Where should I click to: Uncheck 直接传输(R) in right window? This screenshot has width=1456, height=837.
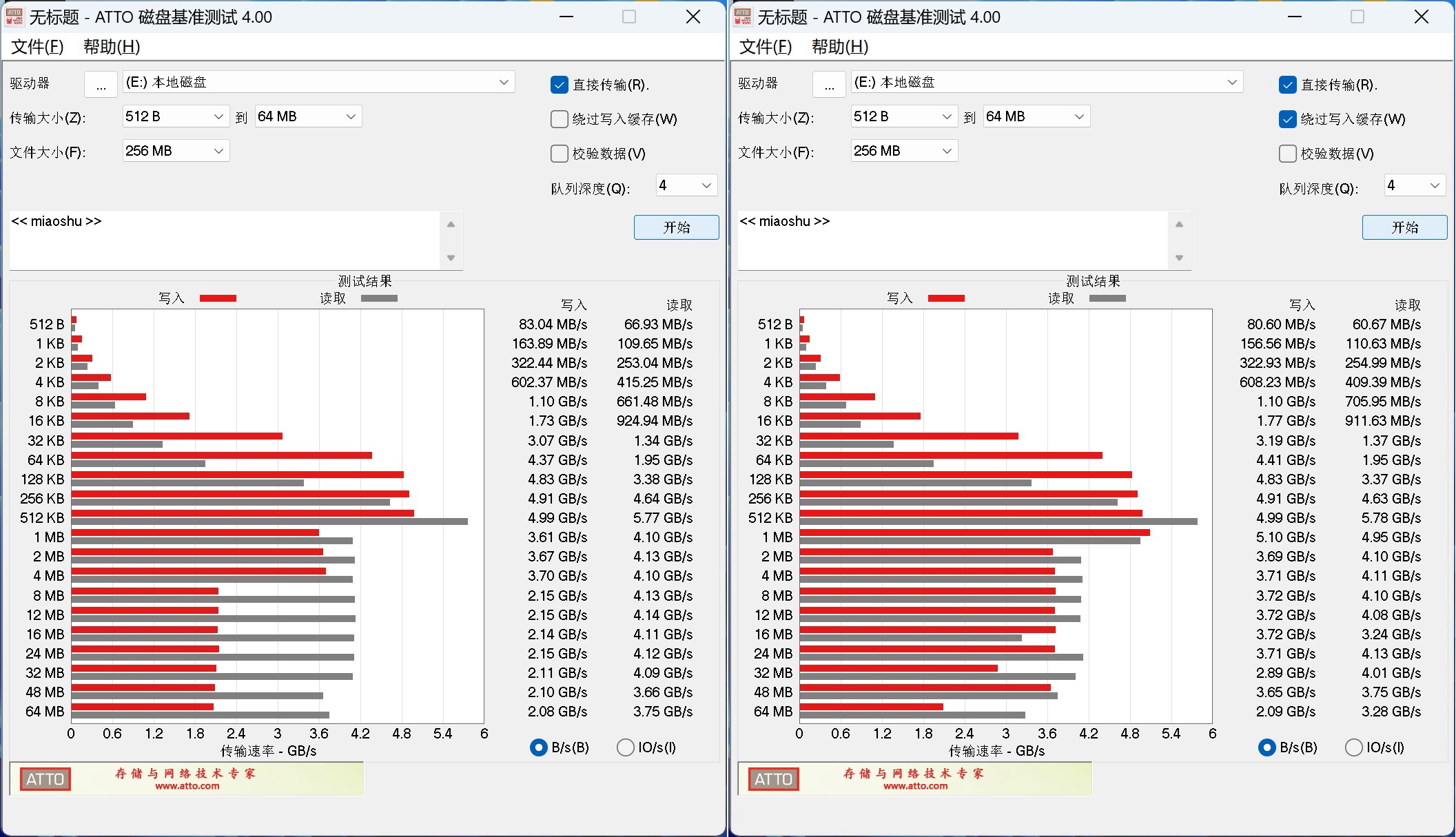click(1287, 85)
